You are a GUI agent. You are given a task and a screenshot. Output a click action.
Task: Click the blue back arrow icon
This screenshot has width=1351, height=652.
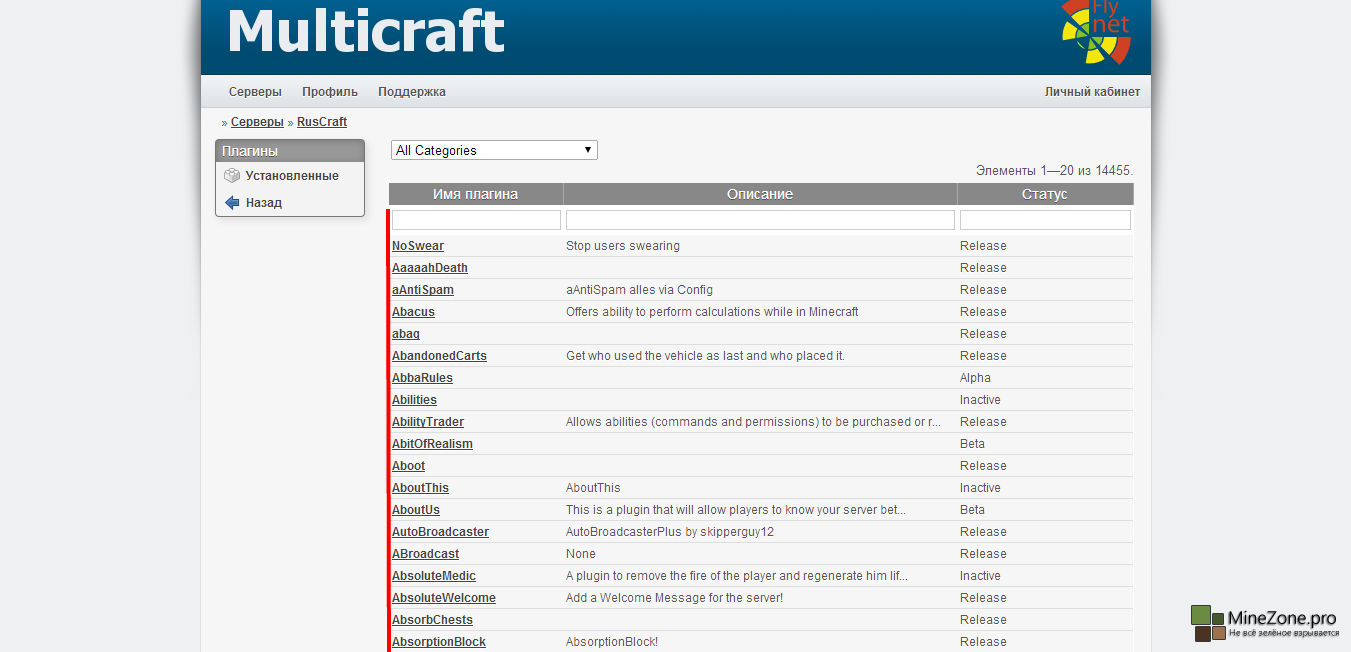(x=232, y=203)
